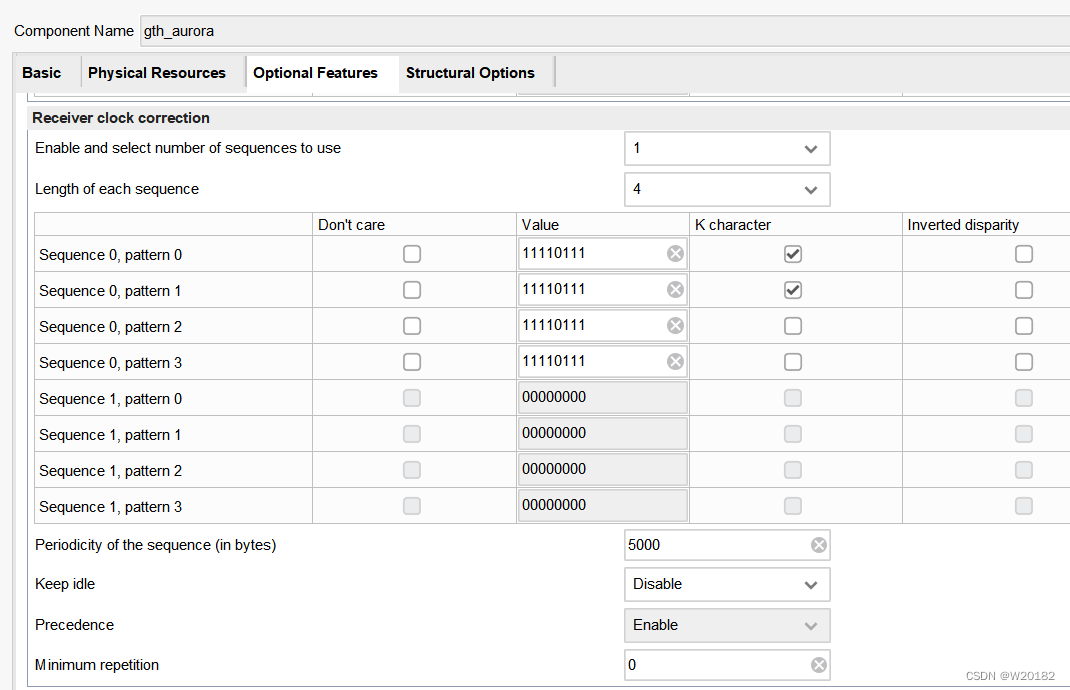Open number of sequences to use dropdown
Image resolution: width=1070 pixels, height=690 pixels.
(x=727, y=148)
